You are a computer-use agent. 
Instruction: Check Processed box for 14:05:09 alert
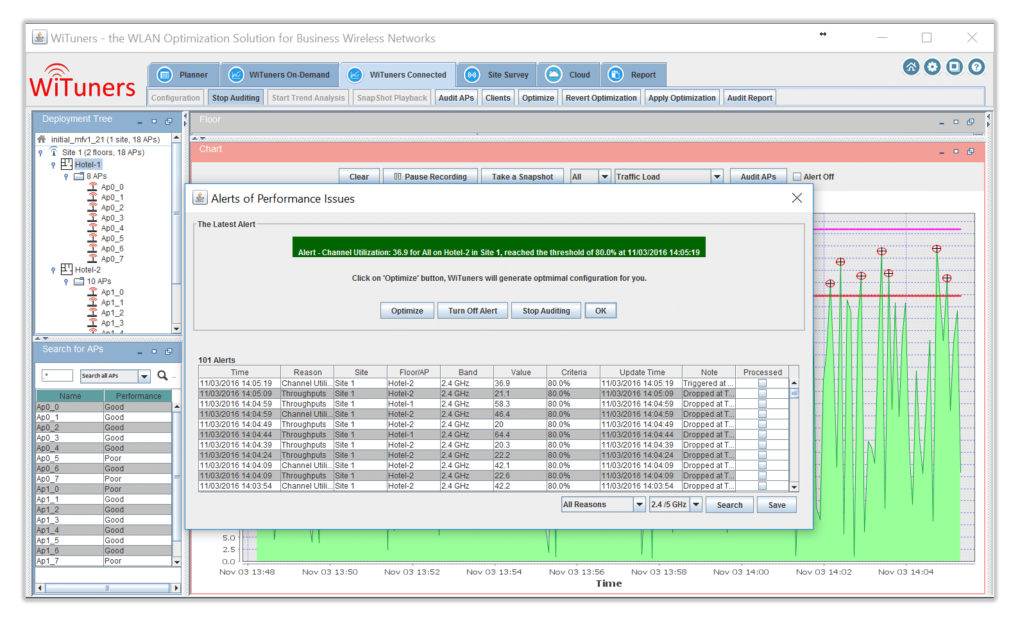pos(762,394)
